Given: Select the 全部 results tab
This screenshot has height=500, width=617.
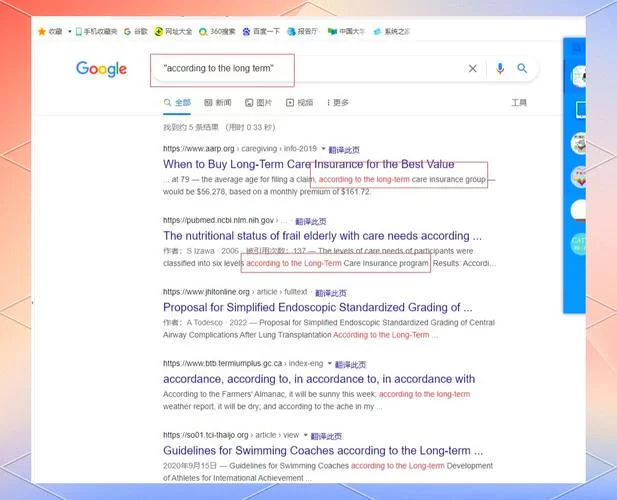Looking at the screenshot, I should click(177, 103).
